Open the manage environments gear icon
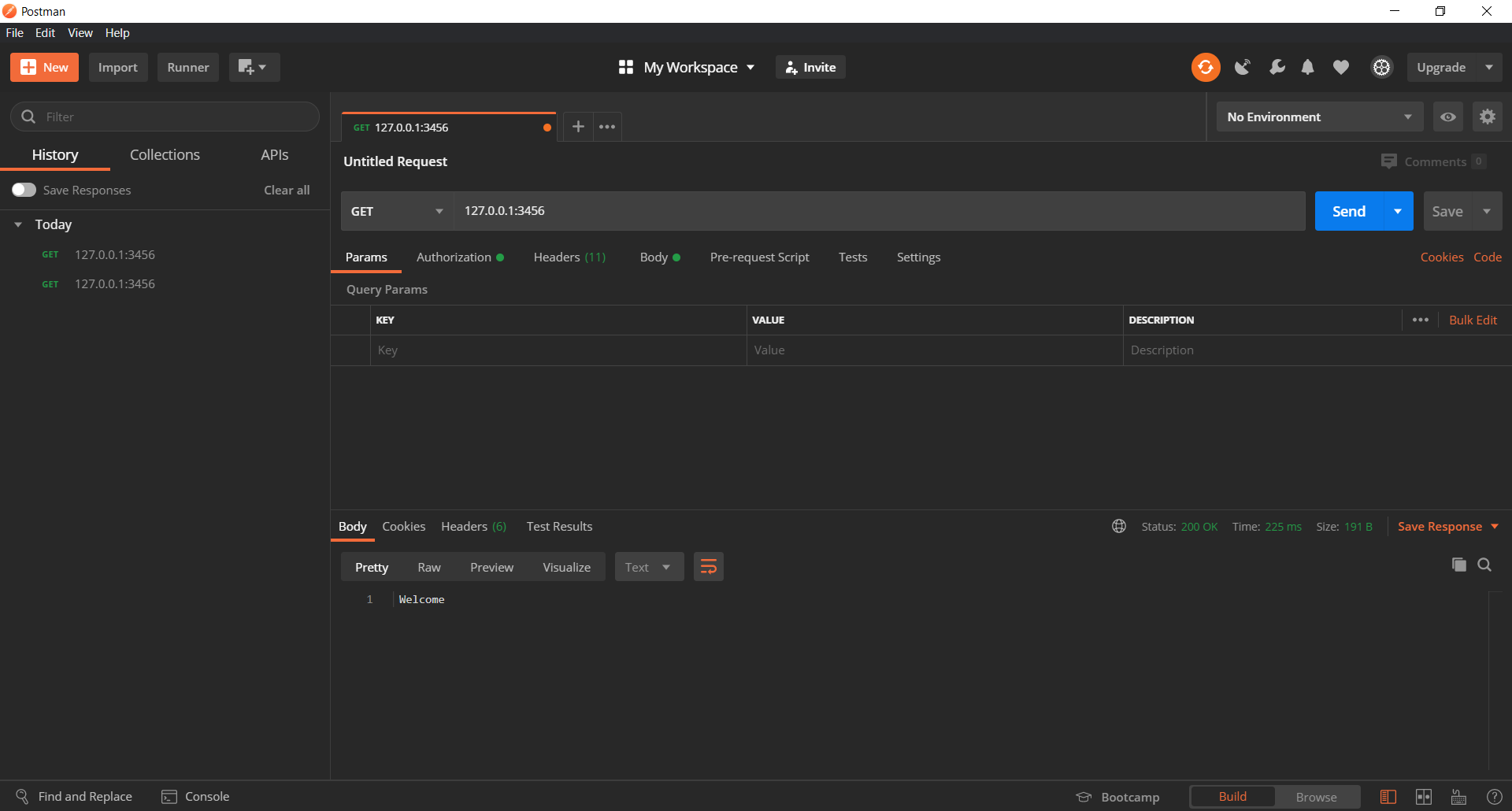The image size is (1512, 811). pyautogui.click(x=1488, y=117)
